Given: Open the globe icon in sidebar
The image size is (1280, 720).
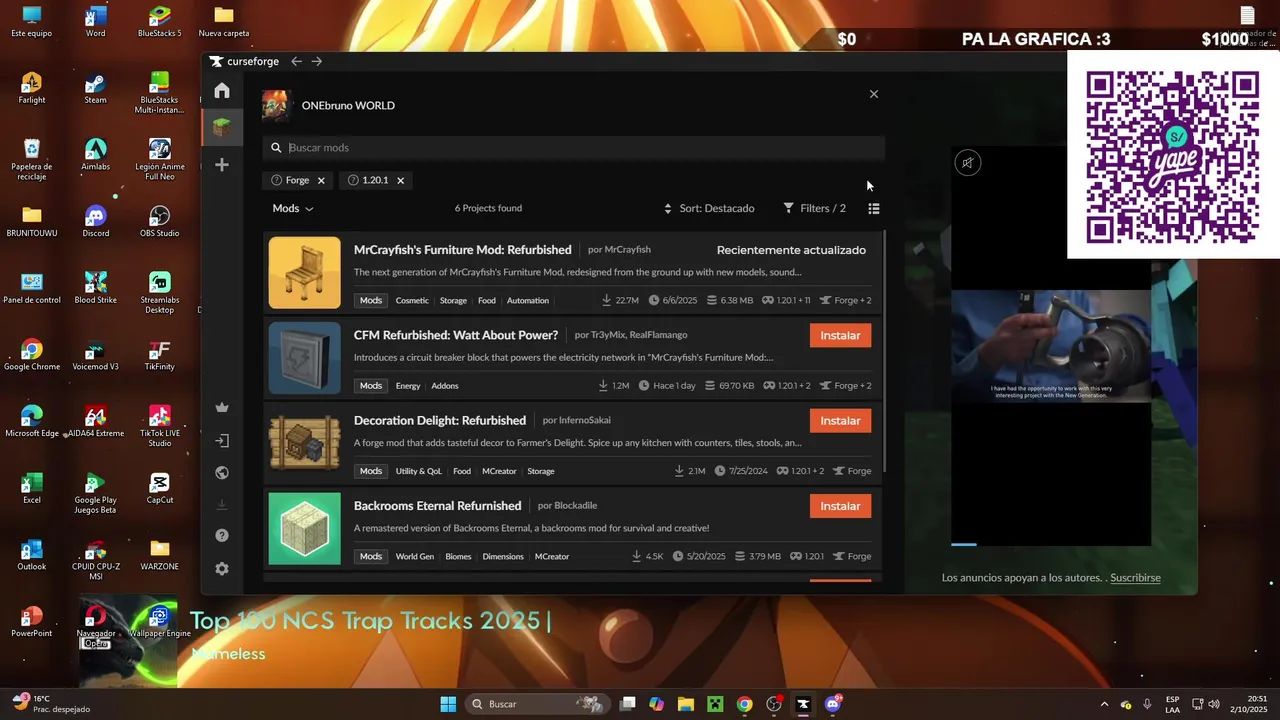Looking at the screenshot, I should point(222,473).
